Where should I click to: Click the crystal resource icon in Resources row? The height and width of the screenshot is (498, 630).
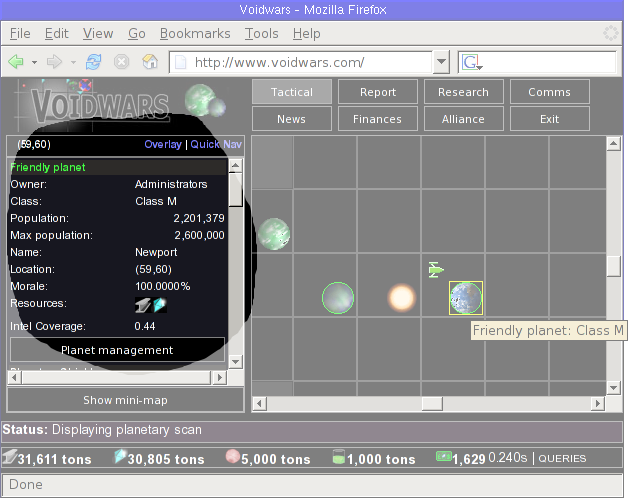pos(160,305)
